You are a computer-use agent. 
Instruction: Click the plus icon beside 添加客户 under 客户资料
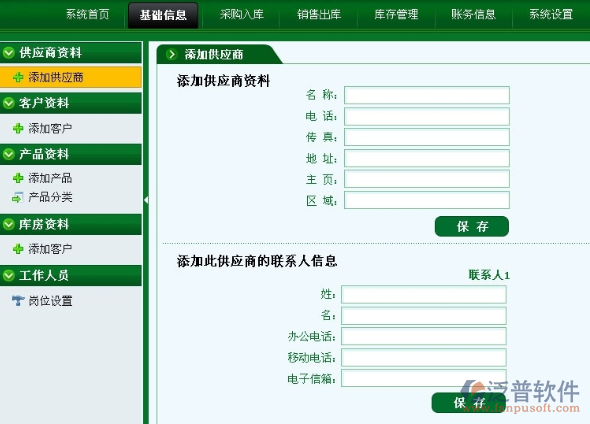click(18, 129)
